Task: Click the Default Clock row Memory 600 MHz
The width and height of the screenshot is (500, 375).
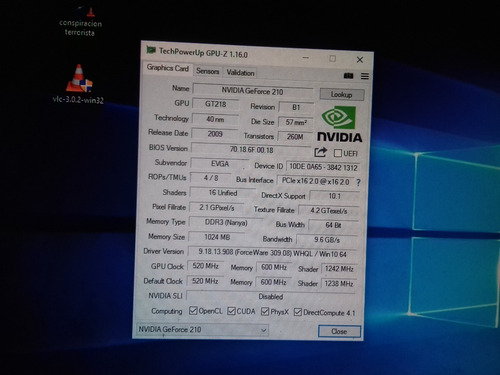Action: click(x=273, y=282)
